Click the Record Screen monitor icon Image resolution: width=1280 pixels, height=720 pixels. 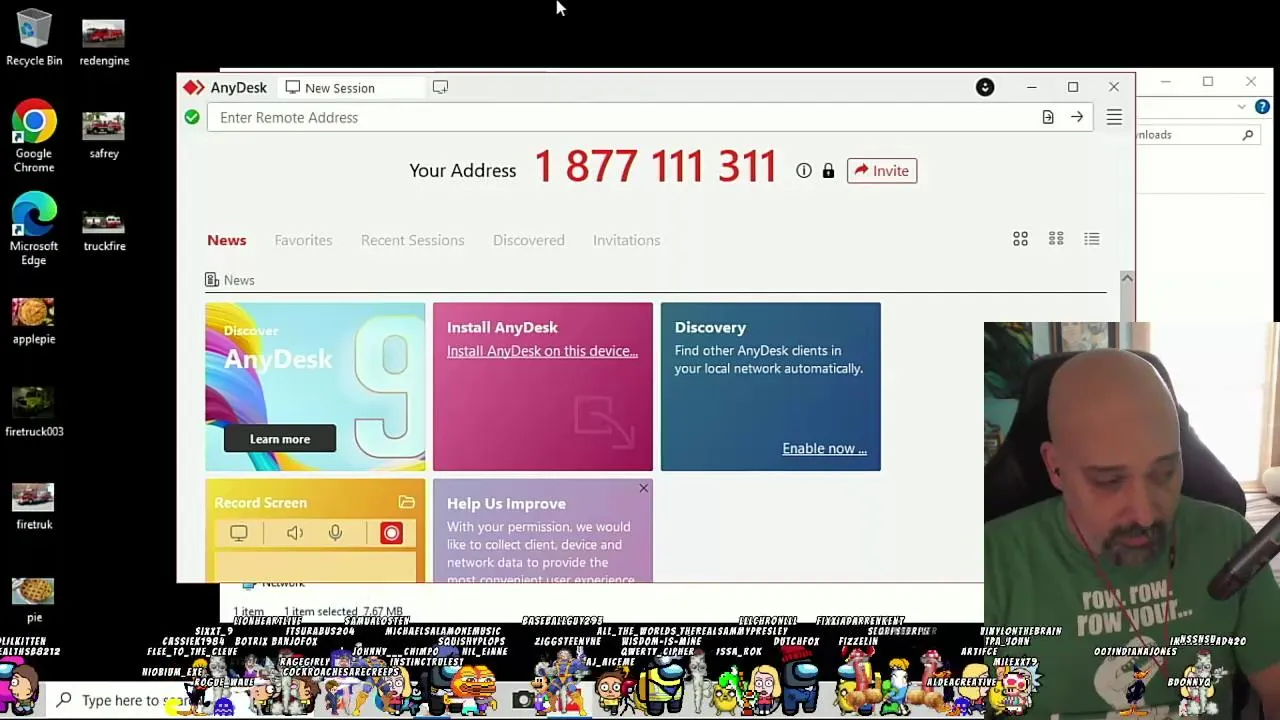pyautogui.click(x=239, y=533)
